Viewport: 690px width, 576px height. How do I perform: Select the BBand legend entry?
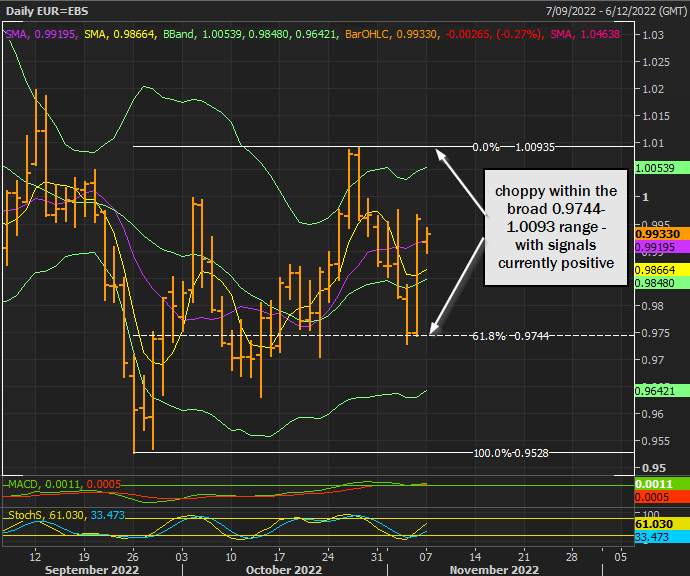point(250,34)
